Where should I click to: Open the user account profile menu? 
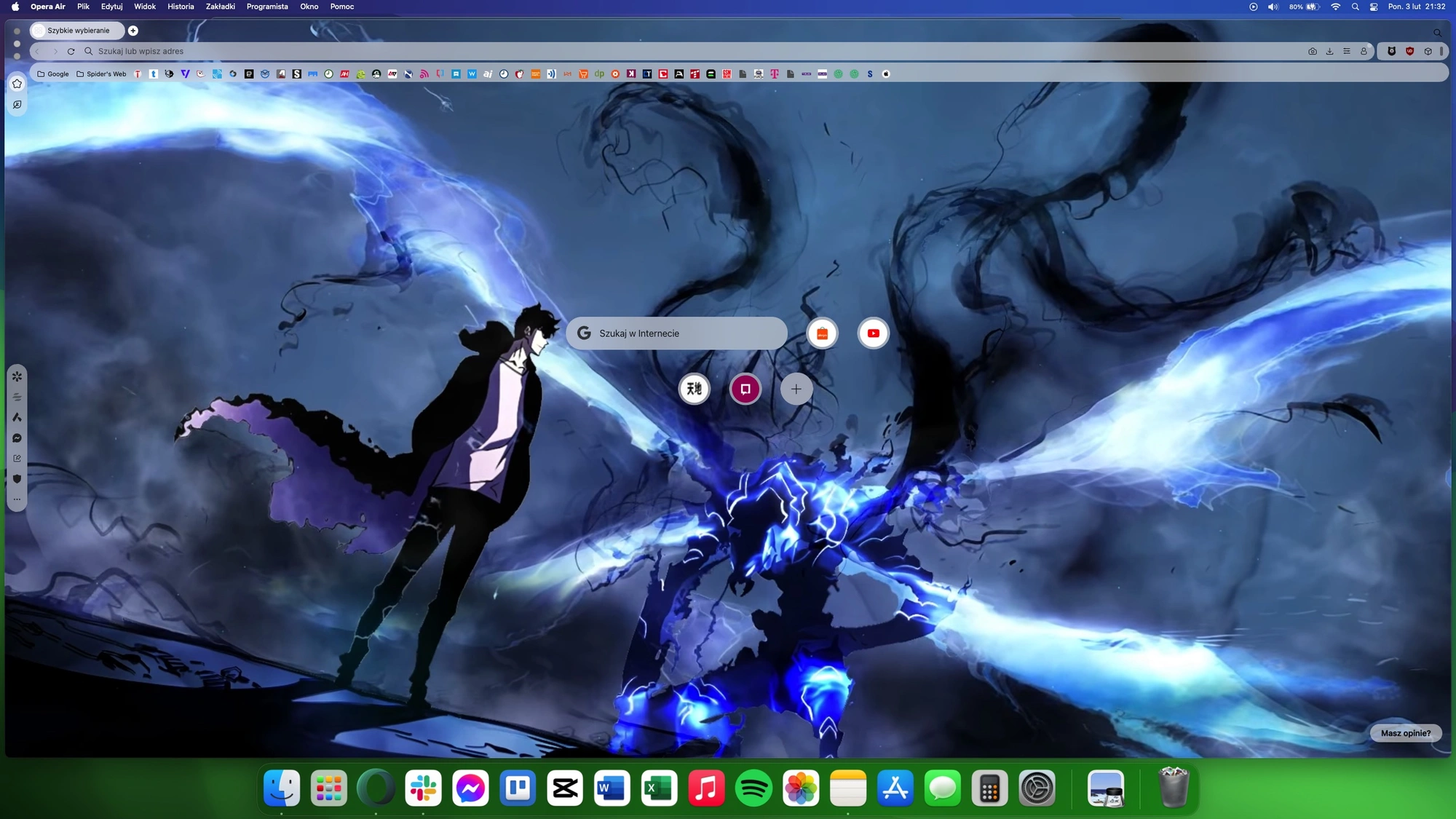[1364, 52]
